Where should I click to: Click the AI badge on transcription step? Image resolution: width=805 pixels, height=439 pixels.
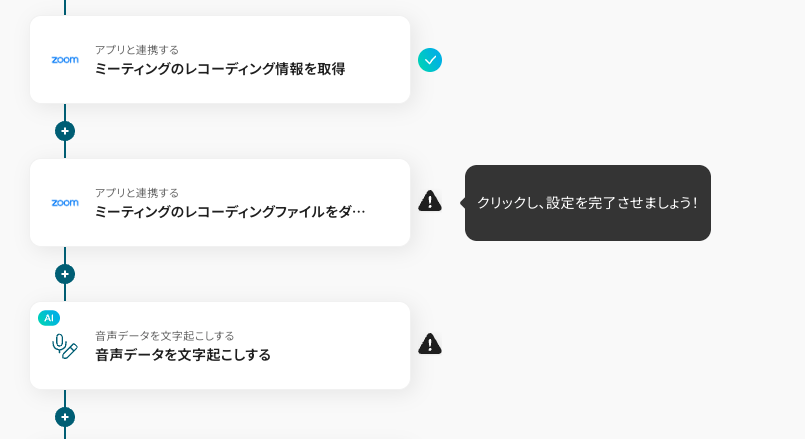pyautogui.click(x=49, y=318)
